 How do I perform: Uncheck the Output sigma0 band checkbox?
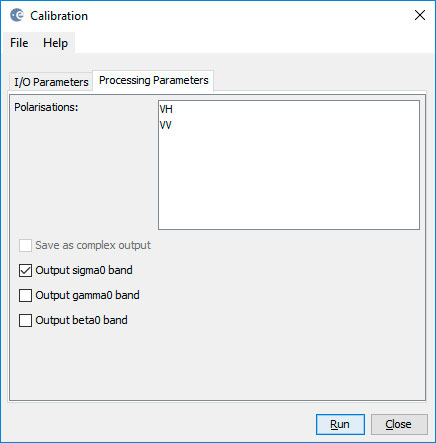[x=25, y=270]
